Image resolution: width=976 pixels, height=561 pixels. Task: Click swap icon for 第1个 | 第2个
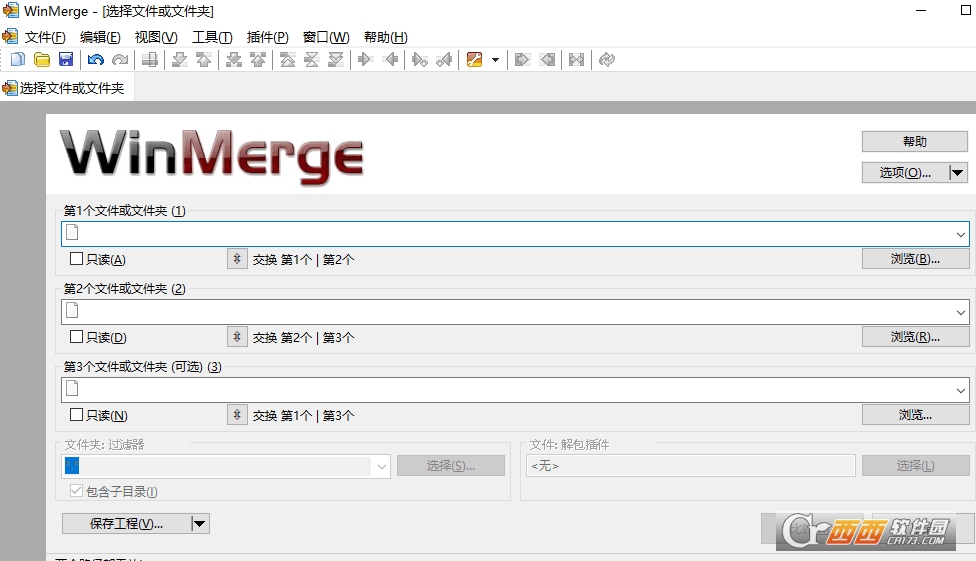237,259
